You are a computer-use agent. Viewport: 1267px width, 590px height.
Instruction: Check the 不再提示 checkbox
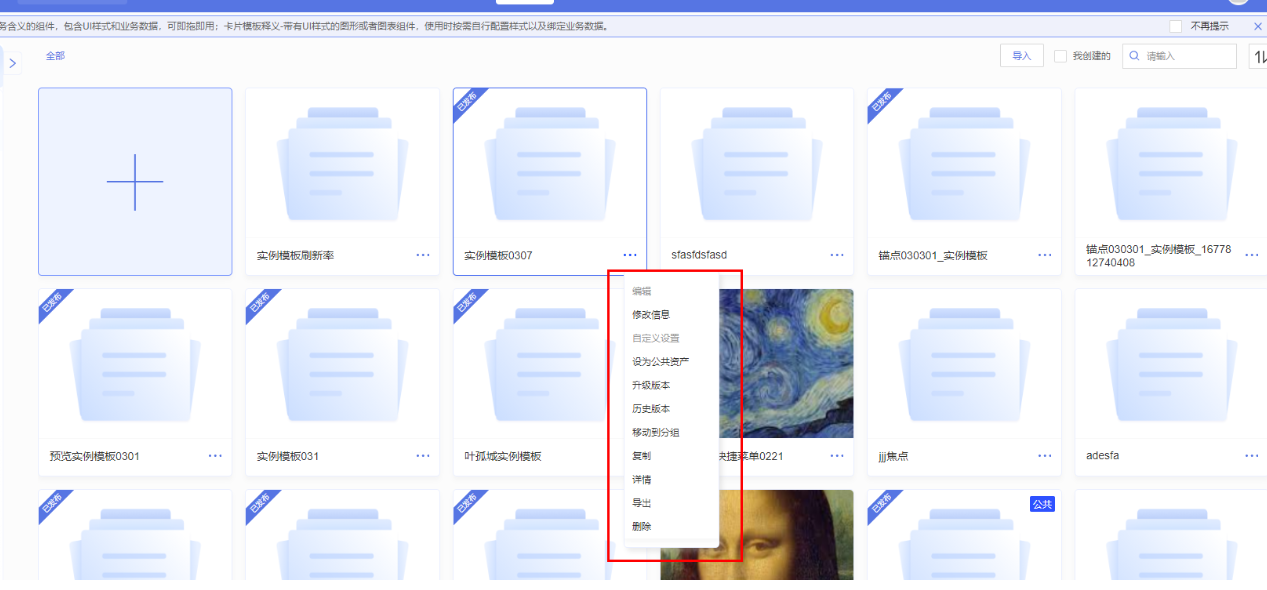click(1176, 26)
